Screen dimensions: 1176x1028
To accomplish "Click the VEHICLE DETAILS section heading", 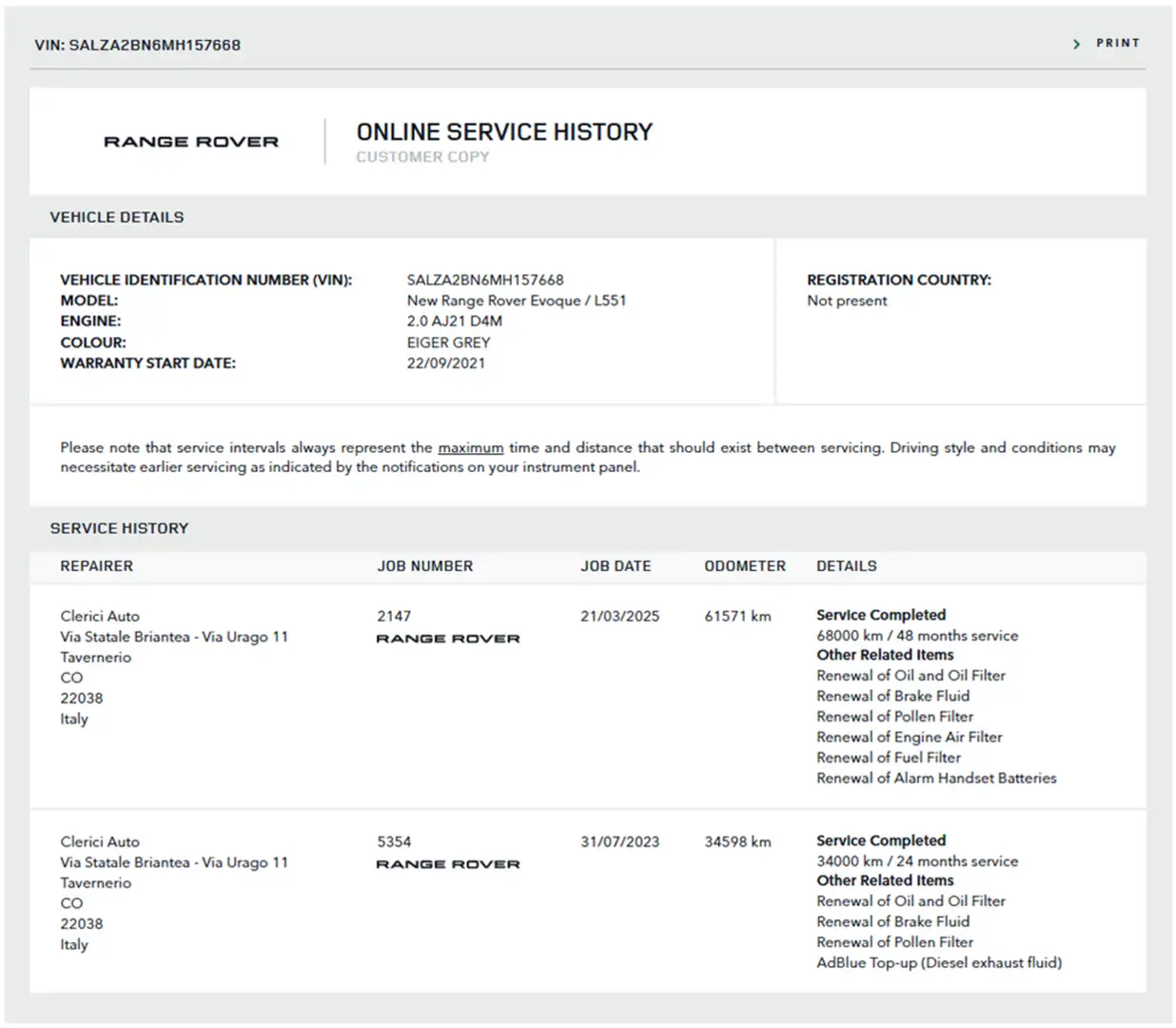I will [x=117, y=217].
